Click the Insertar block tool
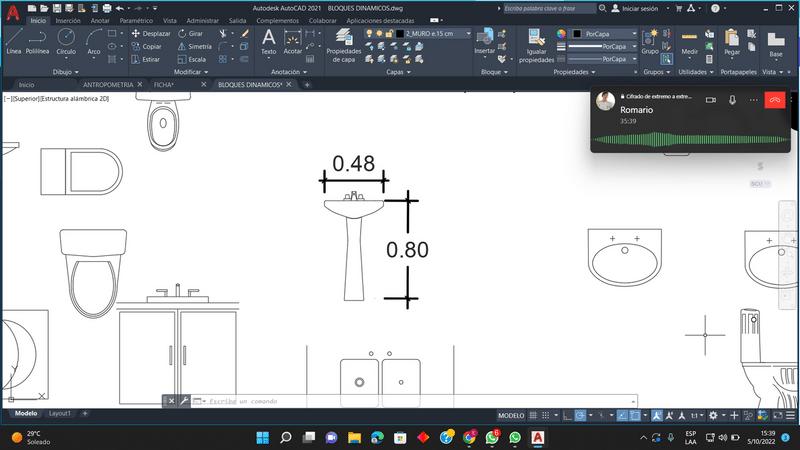The width and height of the screenshot is (800, 450). pyautogui.click(x=484, y=42)
